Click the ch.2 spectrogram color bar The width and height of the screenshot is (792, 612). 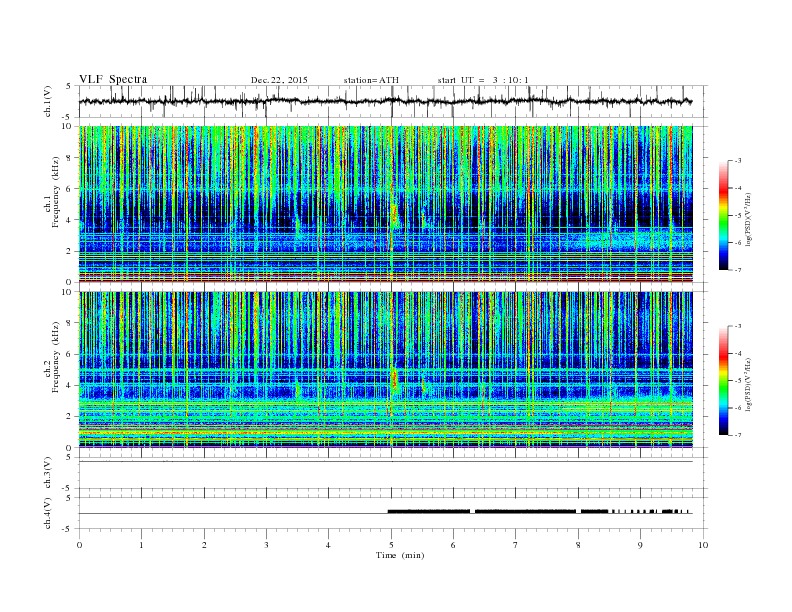pos(723,380)
